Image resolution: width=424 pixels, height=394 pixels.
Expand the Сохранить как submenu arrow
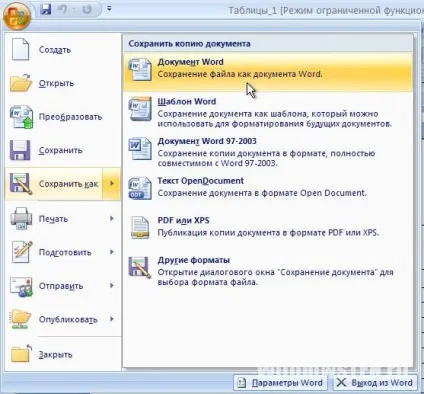(112, 184)
